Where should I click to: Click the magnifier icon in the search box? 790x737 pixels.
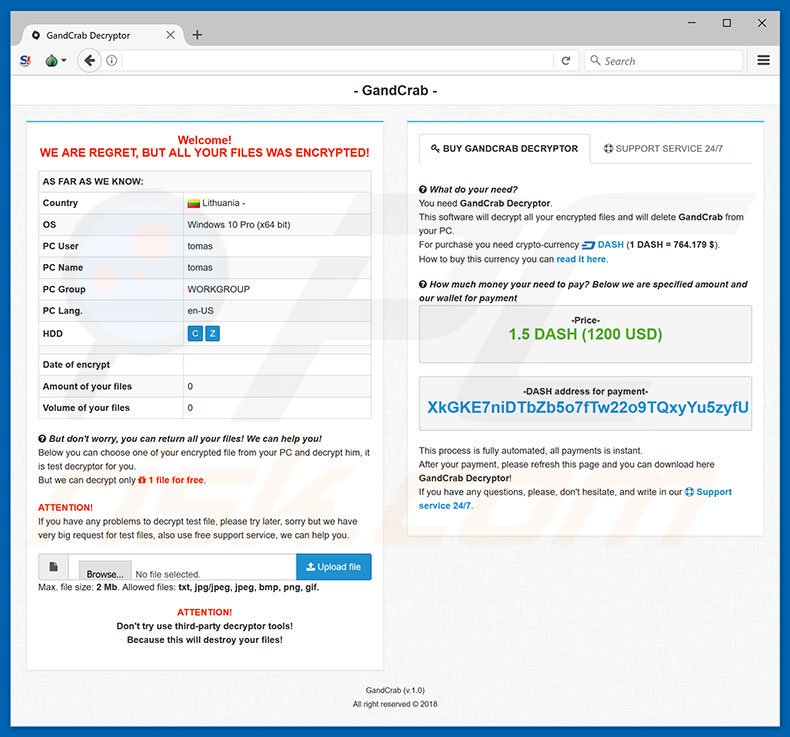click(x=595, y=61)
